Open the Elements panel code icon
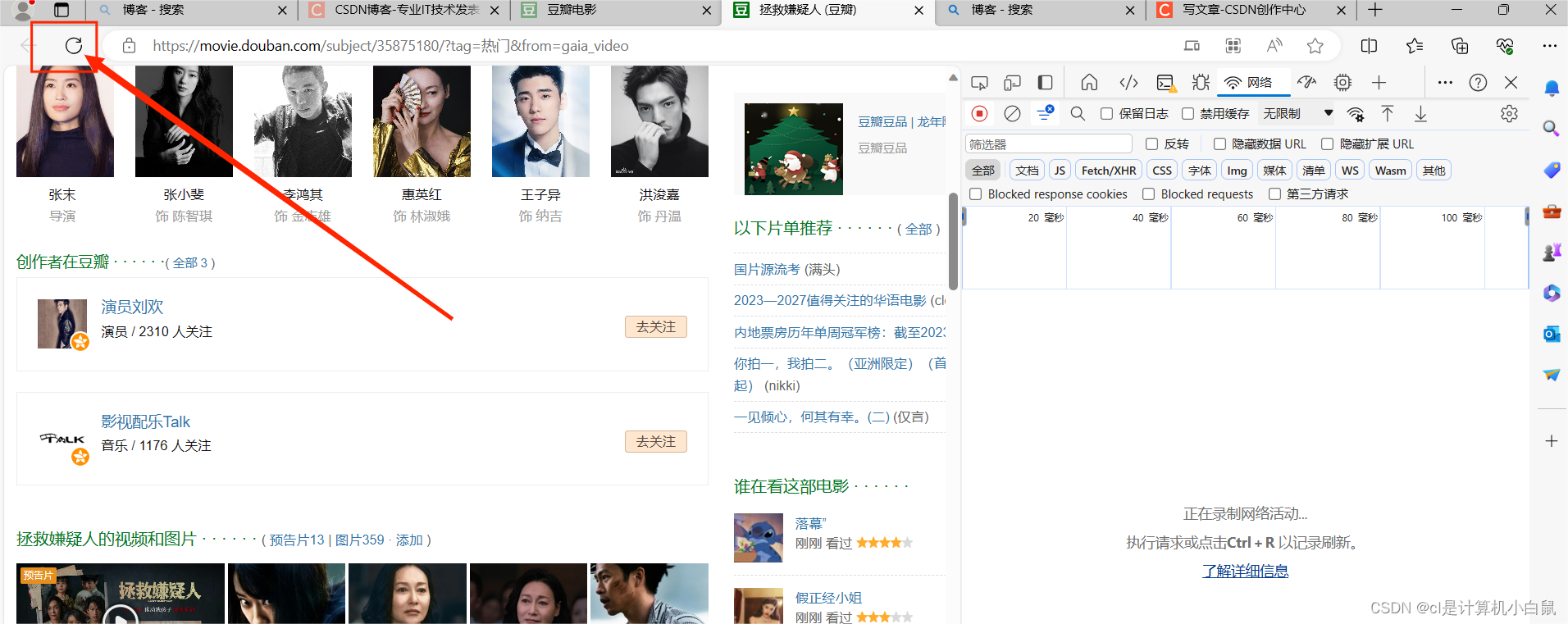Image resolution: width=1568 pixels, height=624 pixels. coord(1129,82)
